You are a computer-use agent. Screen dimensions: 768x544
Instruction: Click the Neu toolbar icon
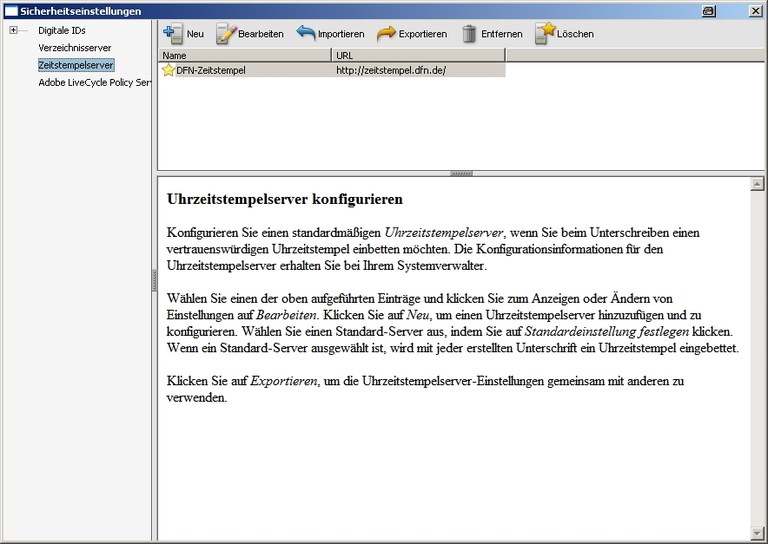pos(172,33)
